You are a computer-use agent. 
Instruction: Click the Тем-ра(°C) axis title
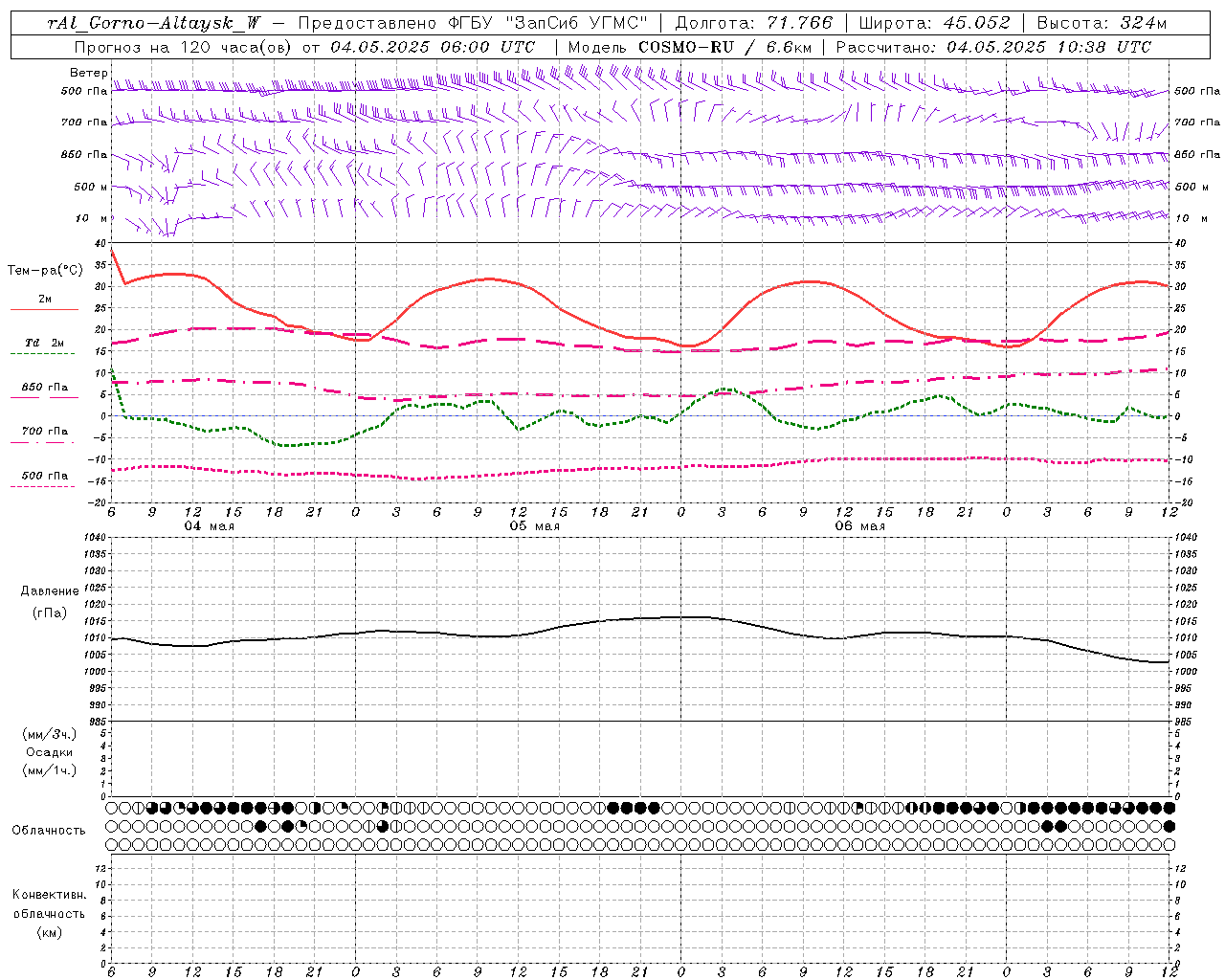[x=45, y=271]
